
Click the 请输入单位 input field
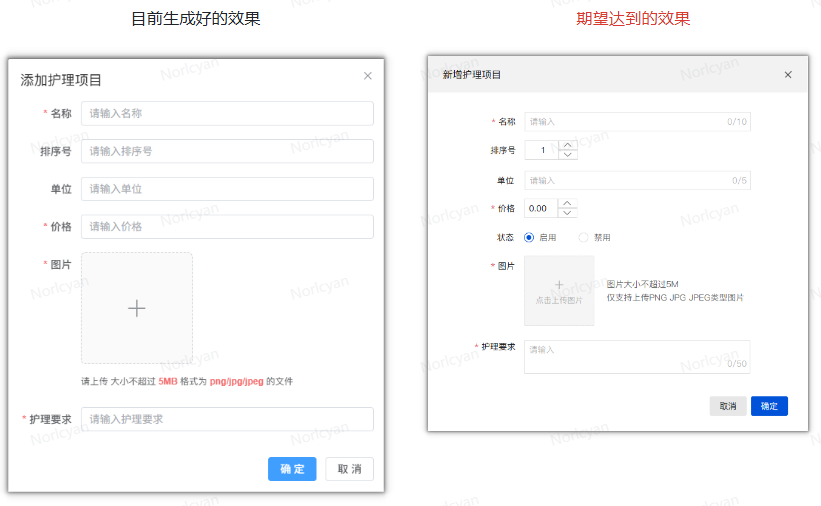[x=227, y=189]
